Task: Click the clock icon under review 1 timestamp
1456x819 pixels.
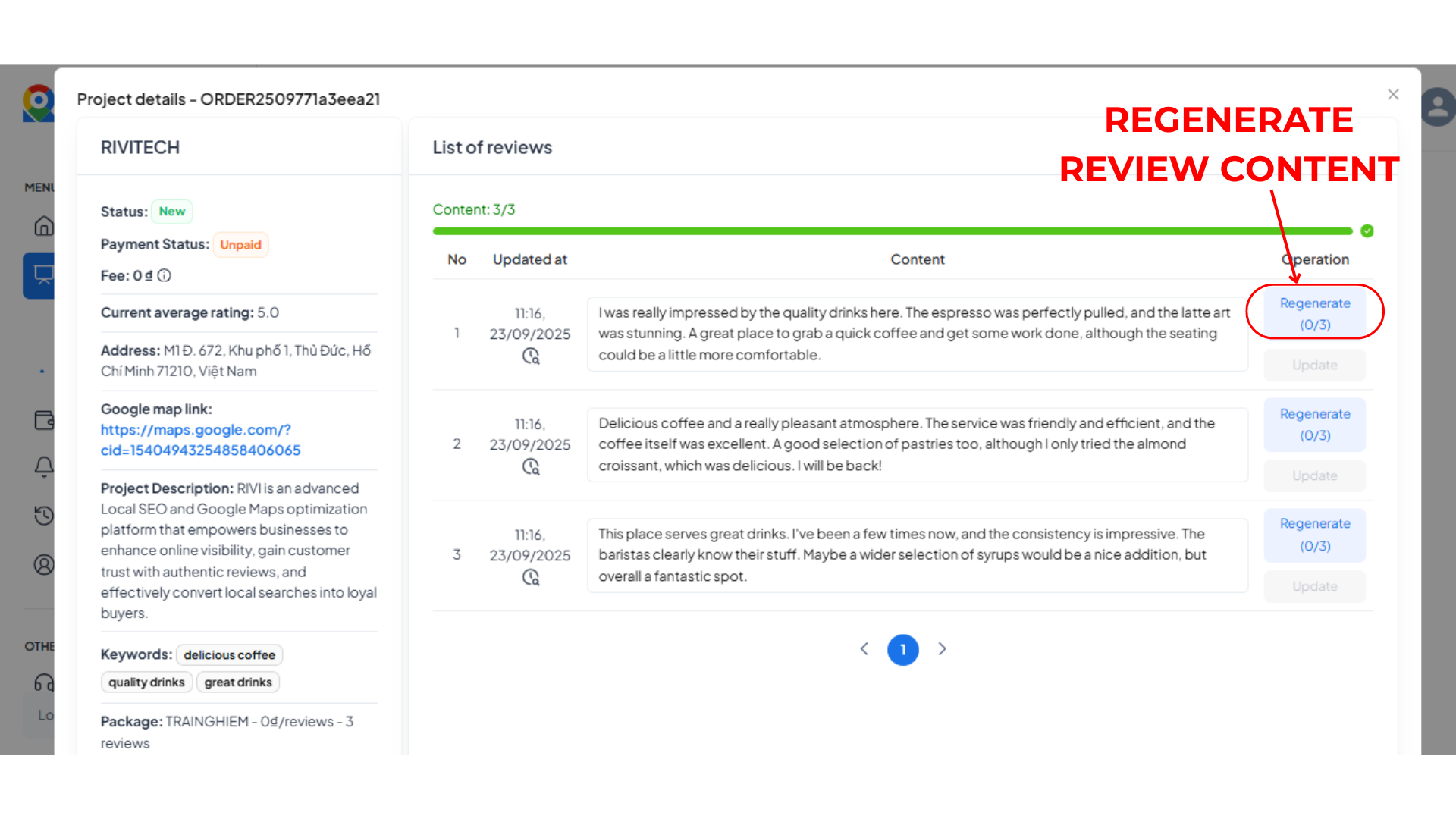Action: coord(532,356)
